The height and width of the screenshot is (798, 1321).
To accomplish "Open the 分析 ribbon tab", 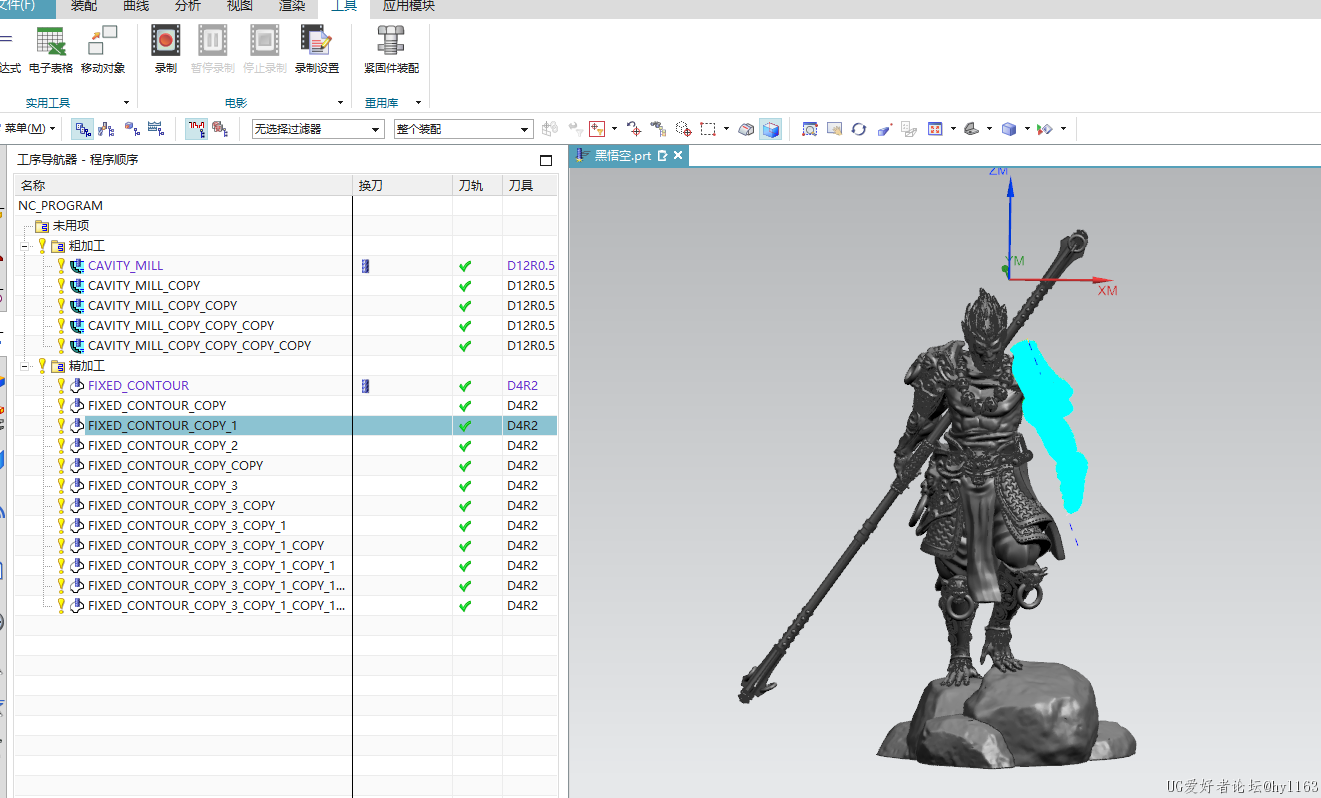I will 188,7.
